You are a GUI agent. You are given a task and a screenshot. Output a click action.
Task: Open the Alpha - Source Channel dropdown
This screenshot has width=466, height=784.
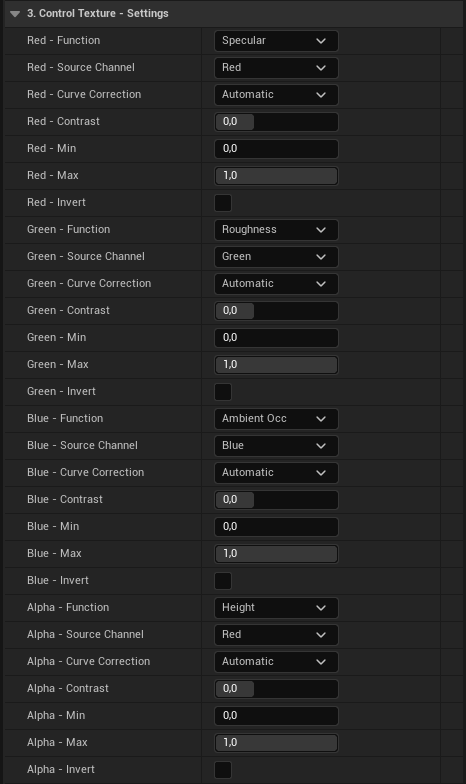[x=276, y=635]
